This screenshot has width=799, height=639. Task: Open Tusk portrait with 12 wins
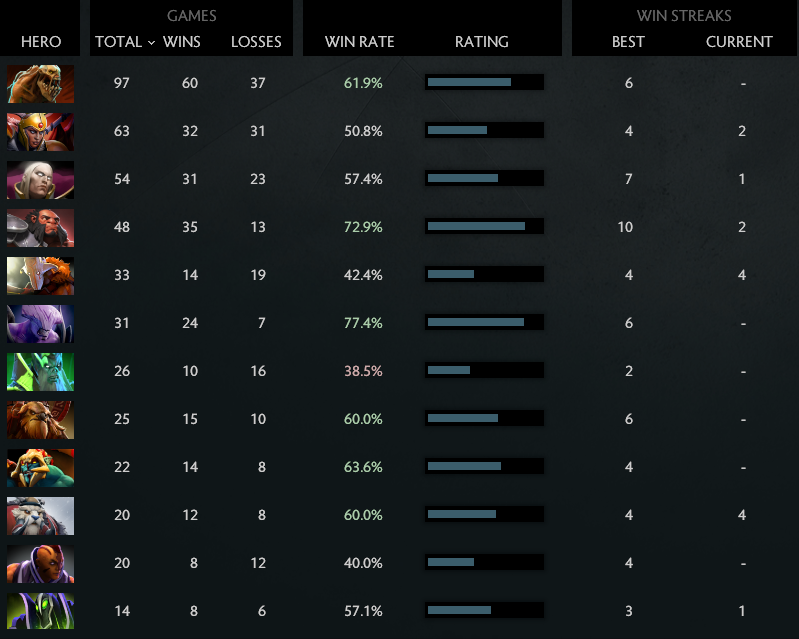click(40, 516)
